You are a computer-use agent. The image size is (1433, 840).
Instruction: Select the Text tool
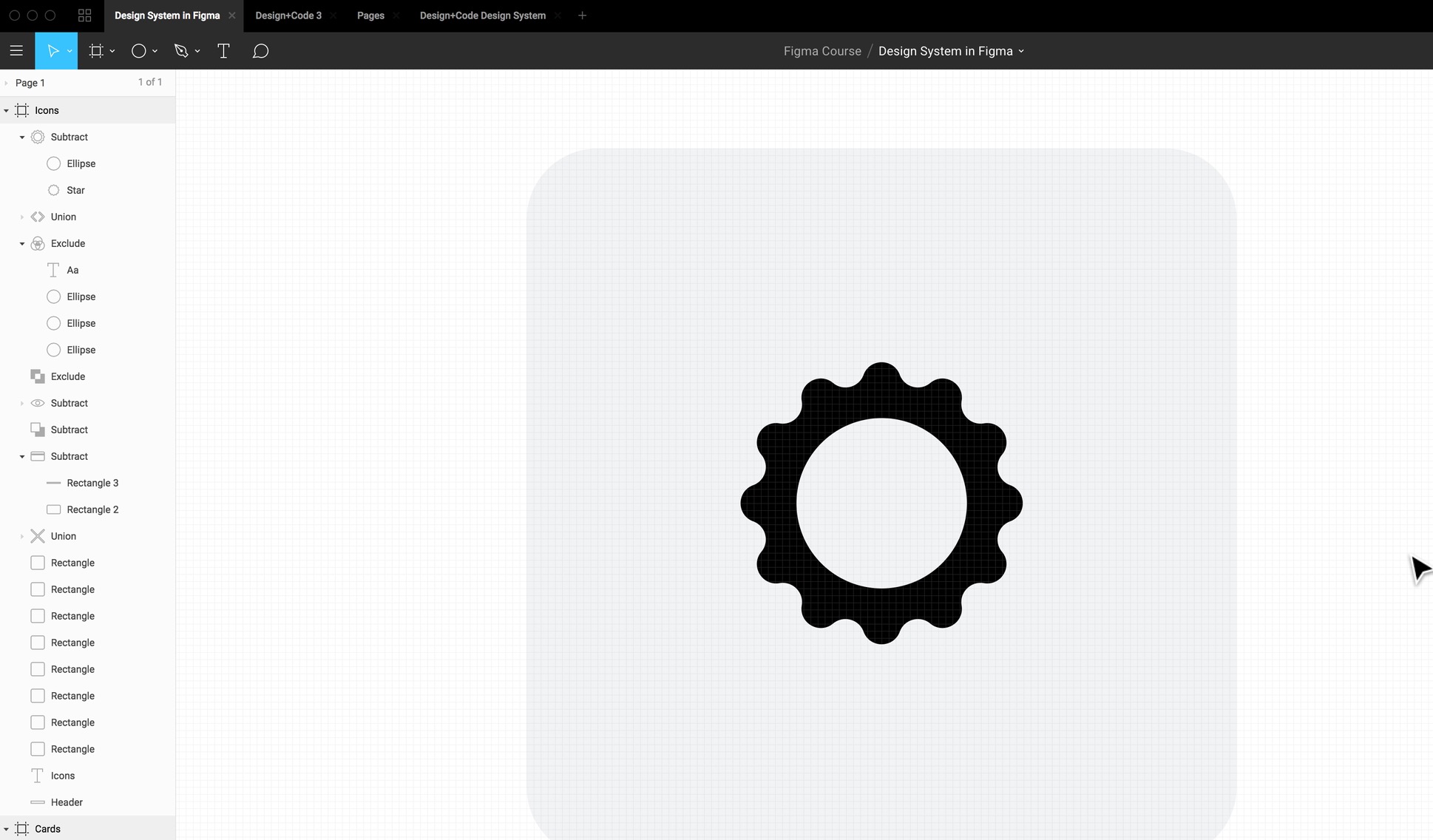223,51
